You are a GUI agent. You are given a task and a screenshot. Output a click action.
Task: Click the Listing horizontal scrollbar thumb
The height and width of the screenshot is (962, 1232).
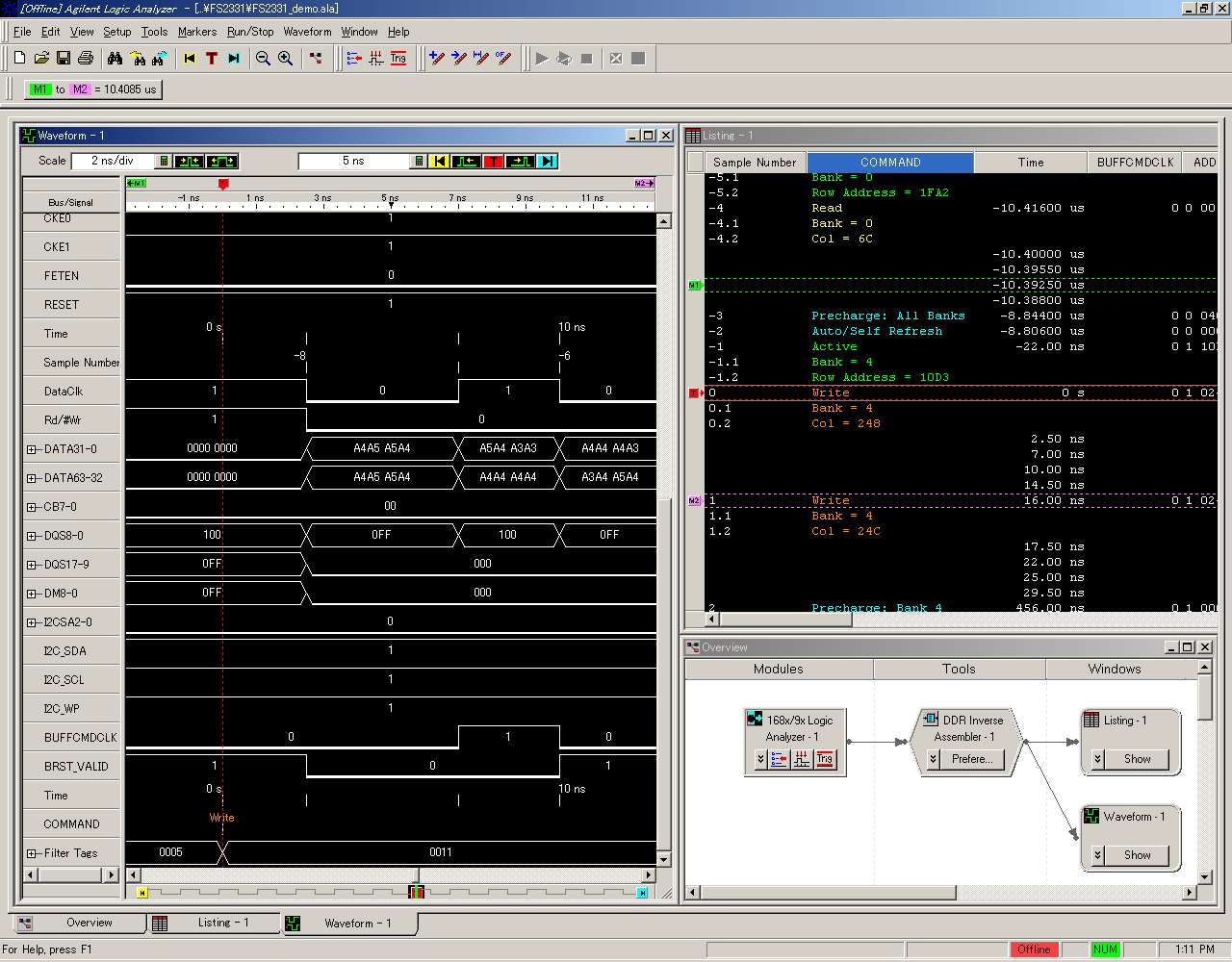tap(785, 620)
